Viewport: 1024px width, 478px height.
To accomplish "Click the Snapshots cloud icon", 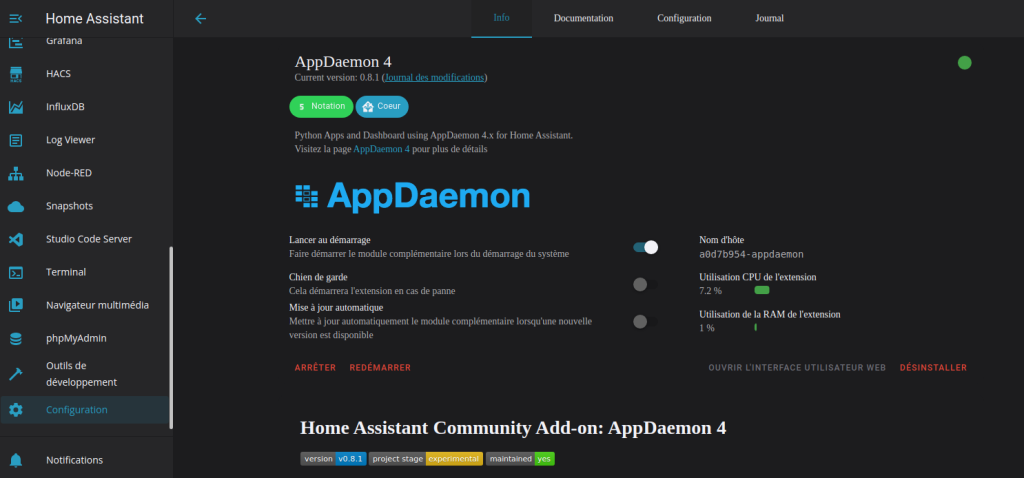I will (16, 206).
